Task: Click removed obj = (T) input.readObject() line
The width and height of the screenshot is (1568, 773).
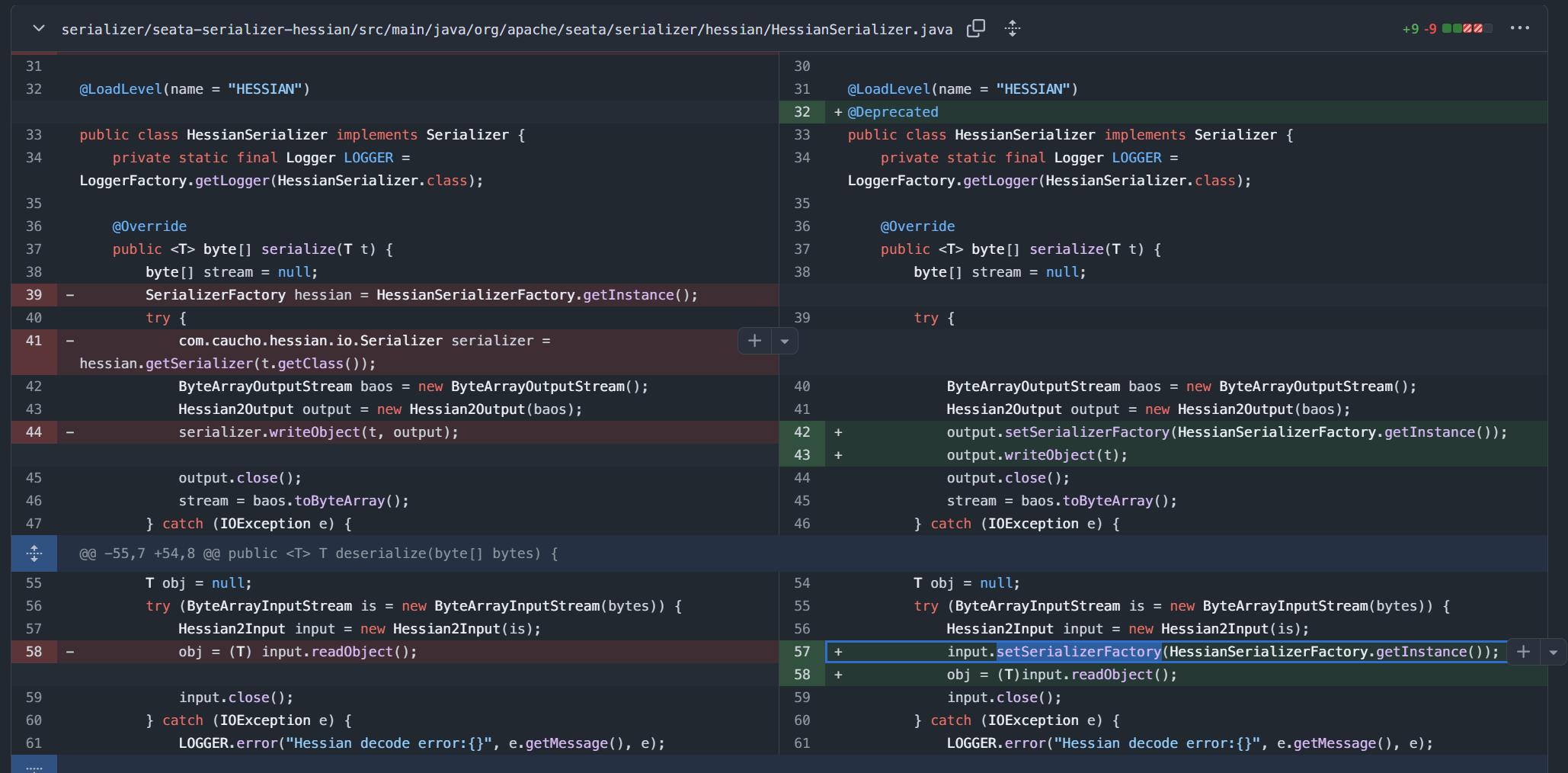Action: tap(298, 652)
